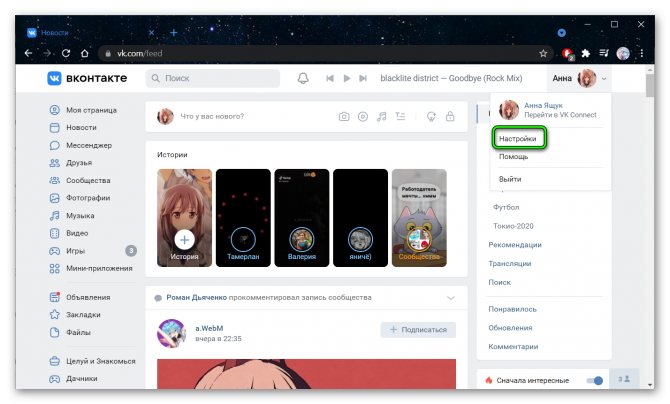Go to browser home page icon
This screenshot has width=670, height=404.
tap(85, 53)
